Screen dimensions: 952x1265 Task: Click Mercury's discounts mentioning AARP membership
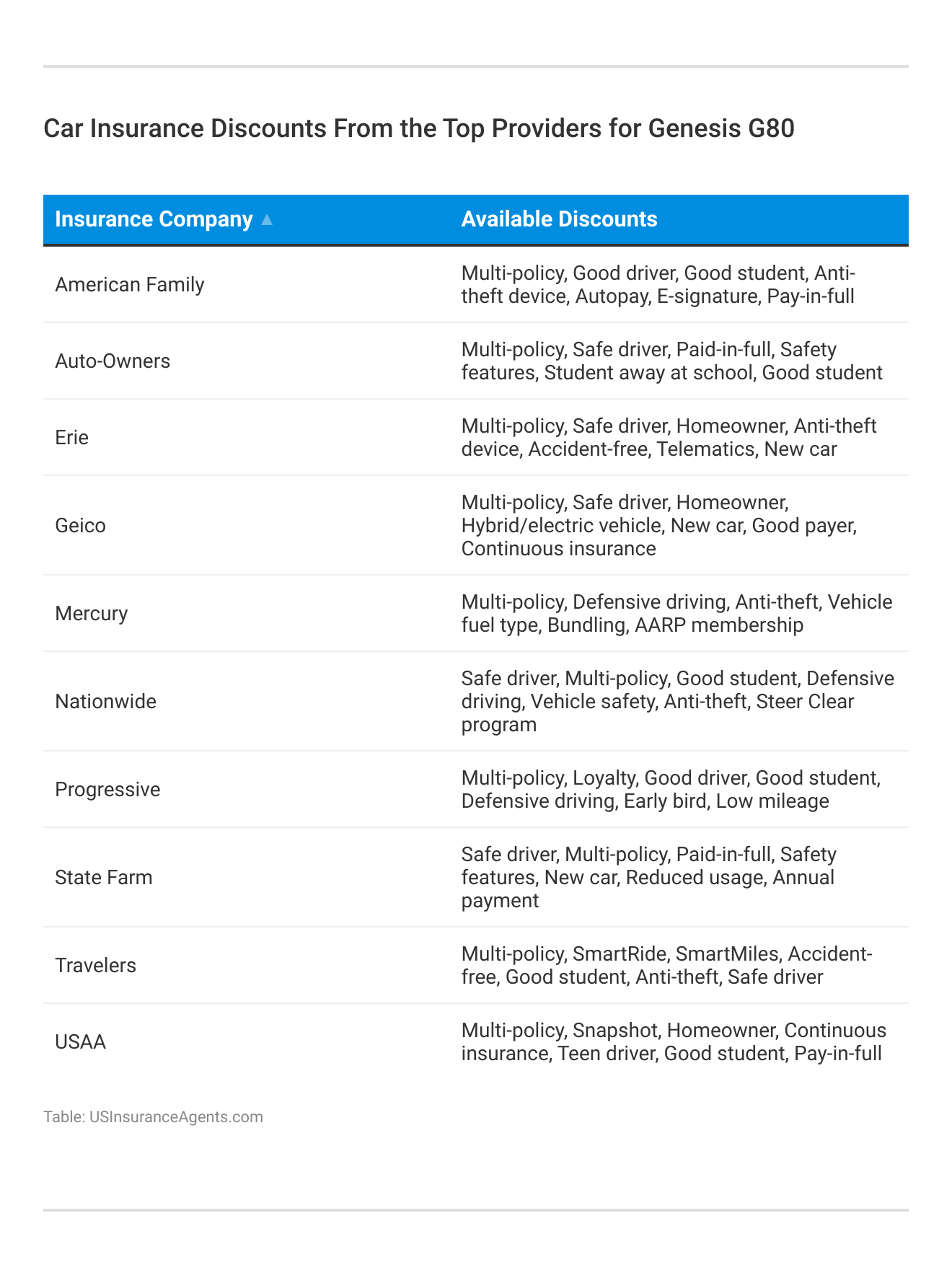(676, 614)
